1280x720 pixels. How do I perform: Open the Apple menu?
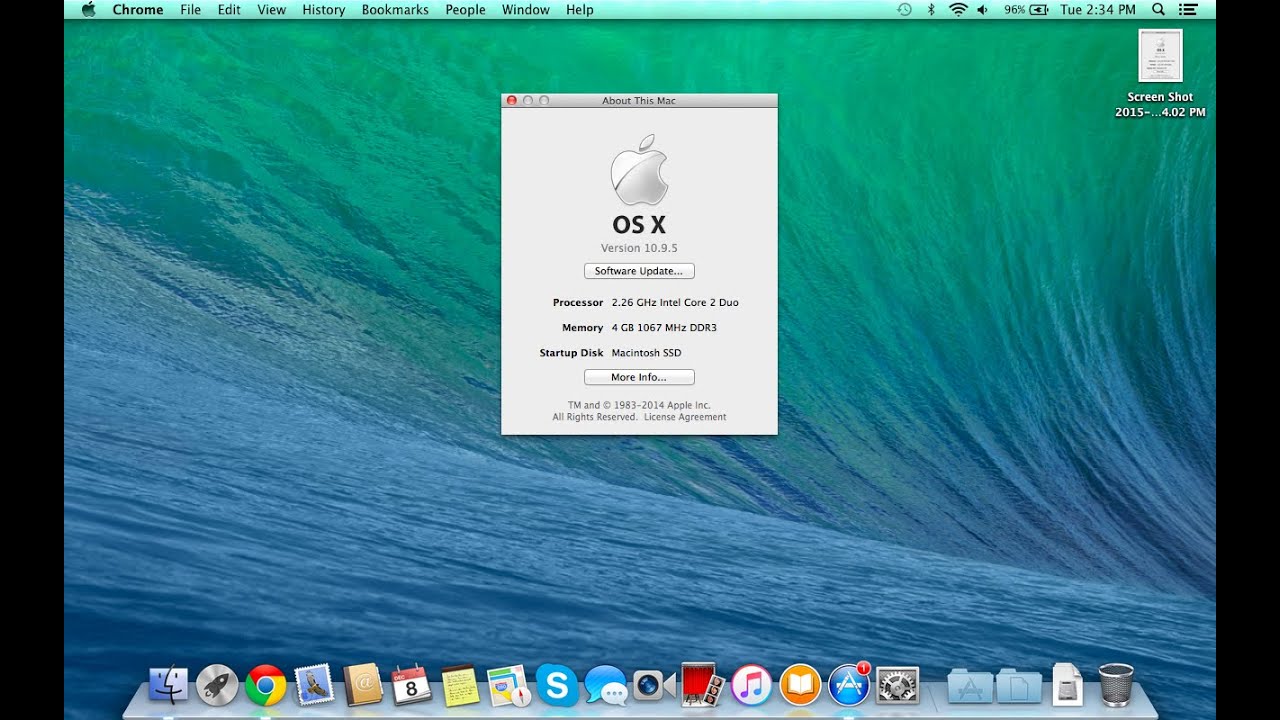[x=88, y=9]
